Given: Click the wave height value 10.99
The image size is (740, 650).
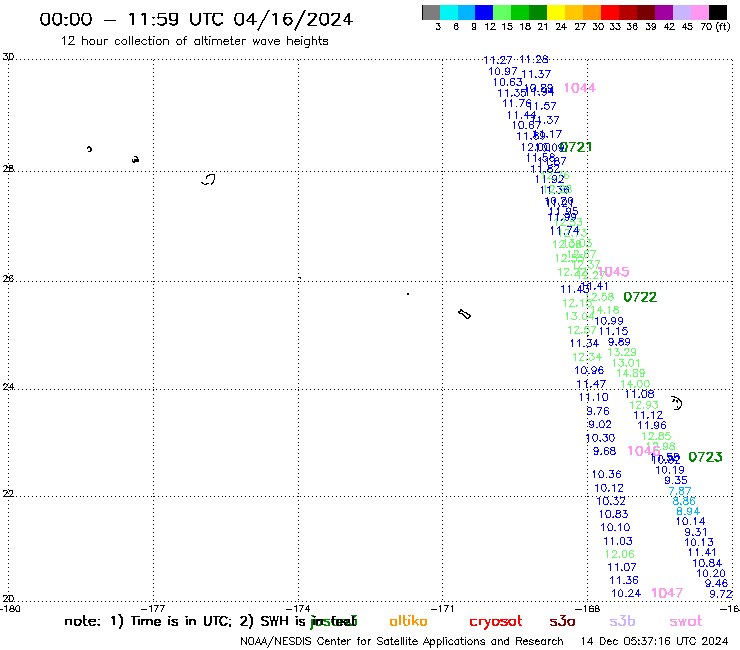Looking at the screenshot, I should (x=609, y=321).
